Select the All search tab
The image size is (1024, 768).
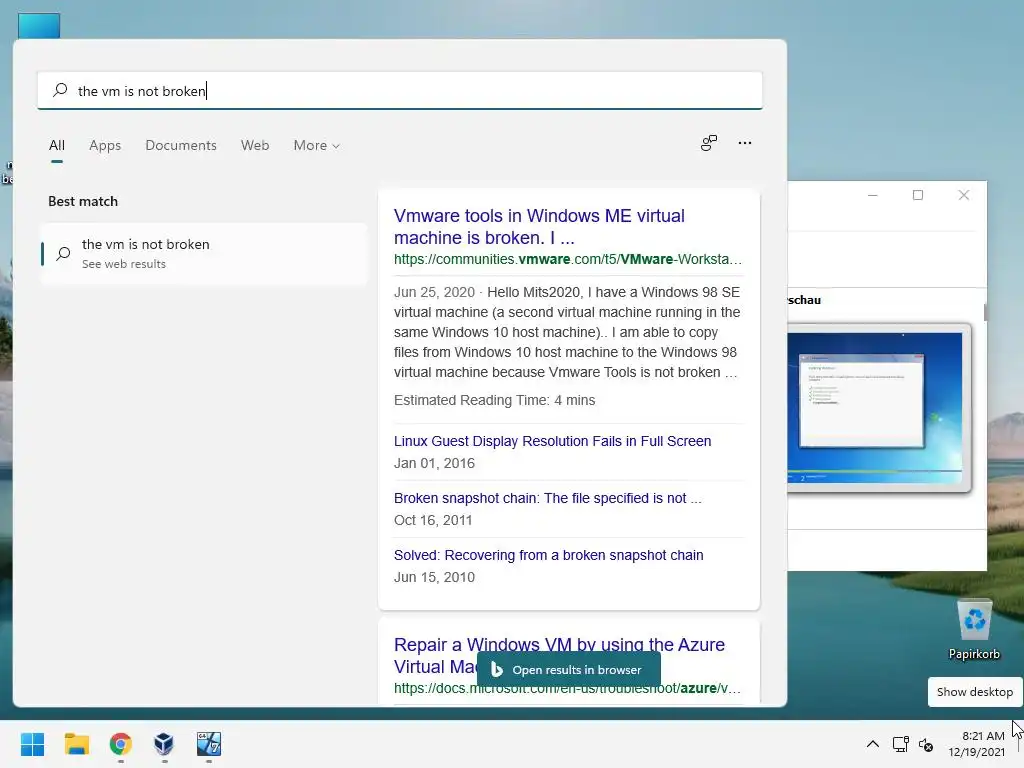tap(57, 145)
